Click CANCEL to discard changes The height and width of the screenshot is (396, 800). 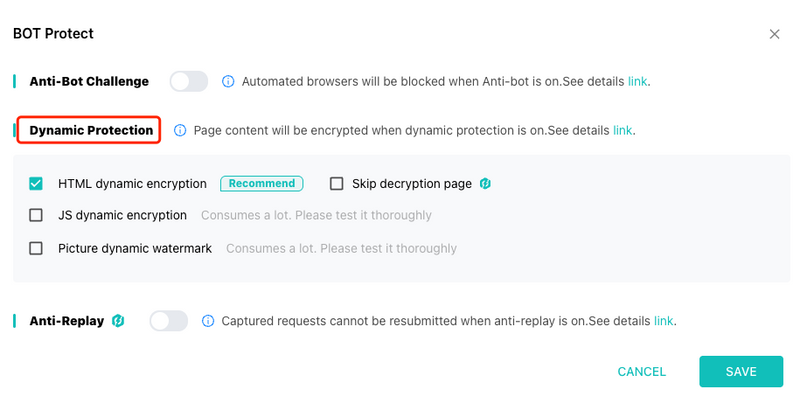641,372
